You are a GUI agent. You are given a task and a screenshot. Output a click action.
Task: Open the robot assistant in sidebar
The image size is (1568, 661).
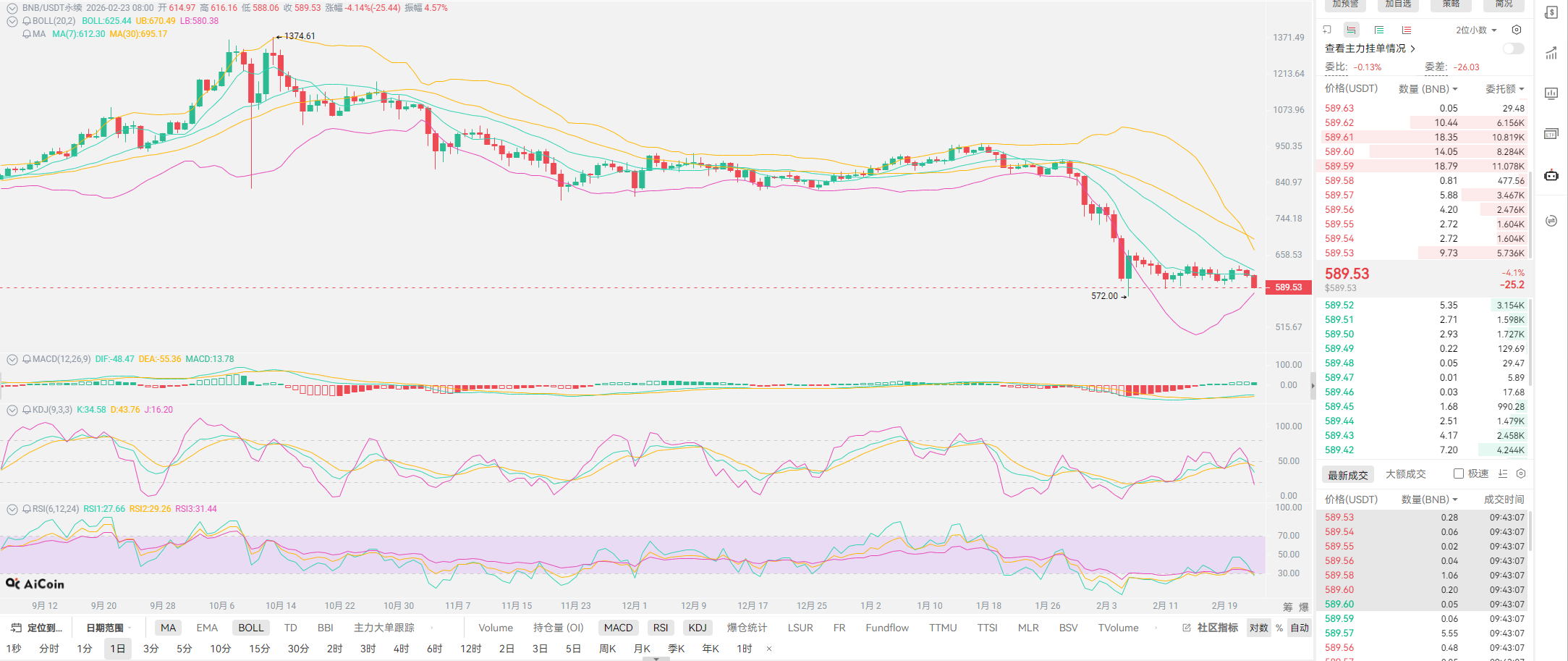click(x=1551, y=175)
